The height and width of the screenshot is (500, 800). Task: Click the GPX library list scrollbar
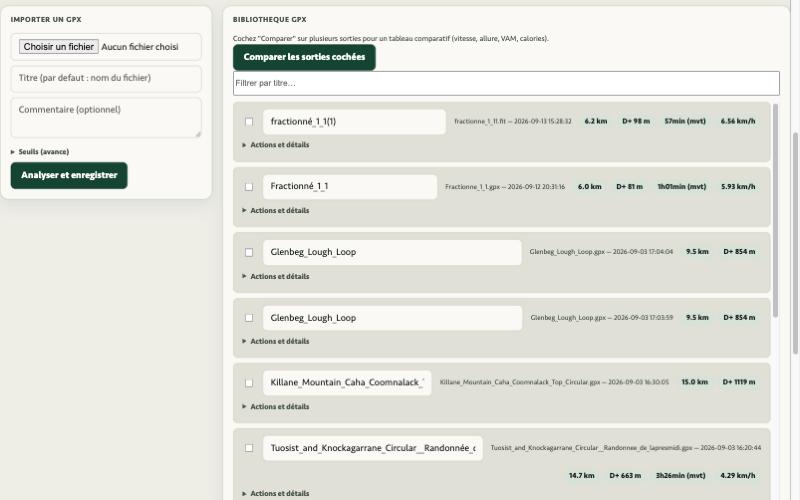coord(776,210)
